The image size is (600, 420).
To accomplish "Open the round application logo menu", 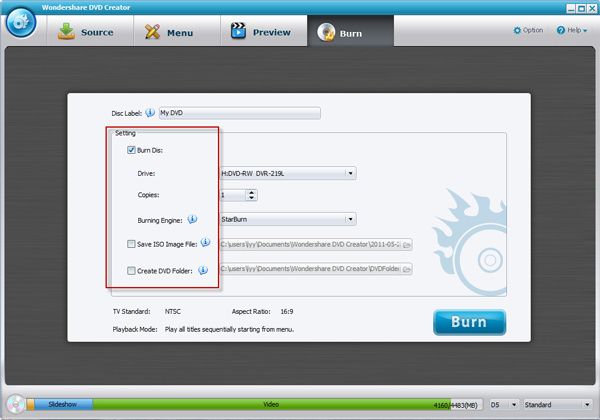I will (x=21, y=23).
